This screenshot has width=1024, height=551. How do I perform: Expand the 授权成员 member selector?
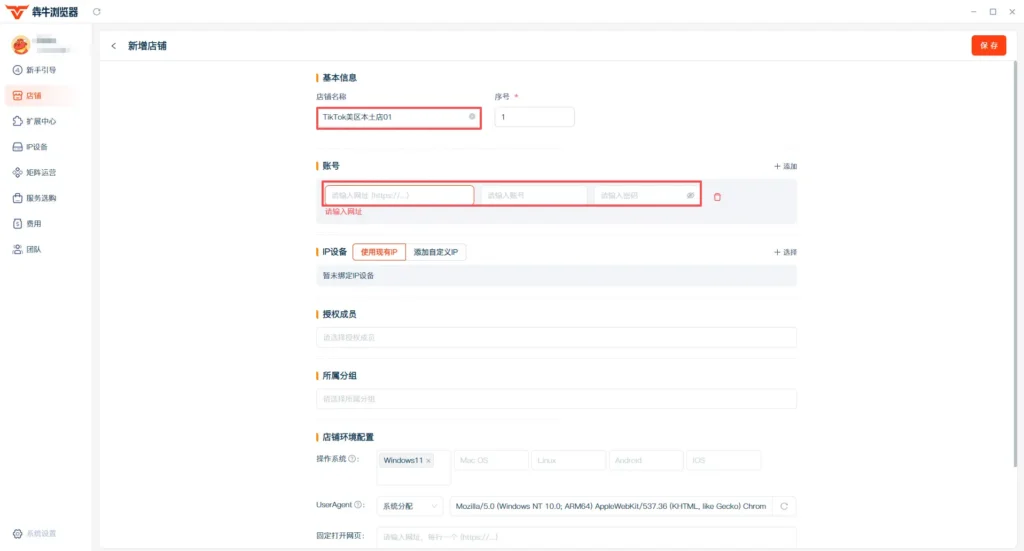556,338
